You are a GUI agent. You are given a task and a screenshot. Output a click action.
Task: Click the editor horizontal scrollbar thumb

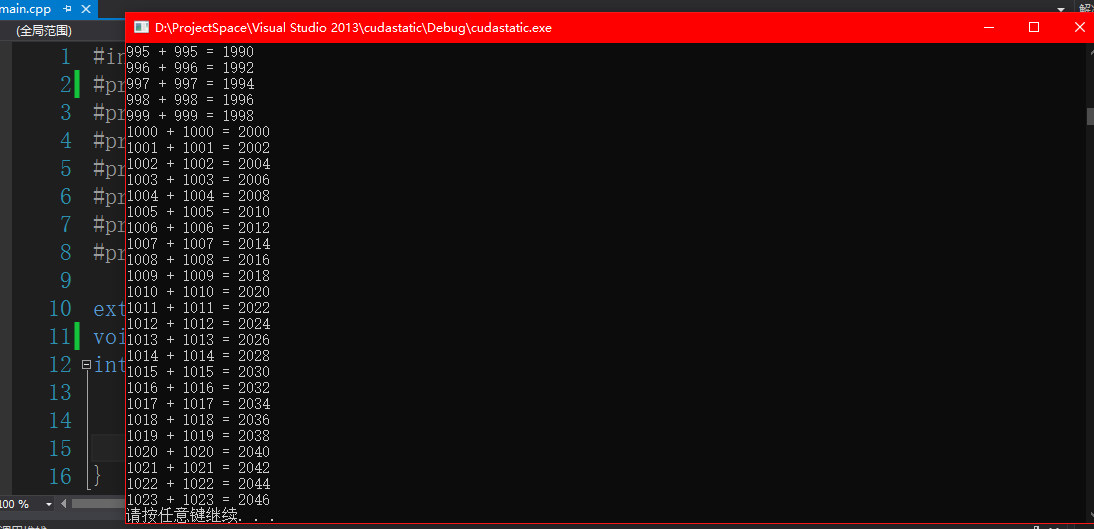pos(100,504)
